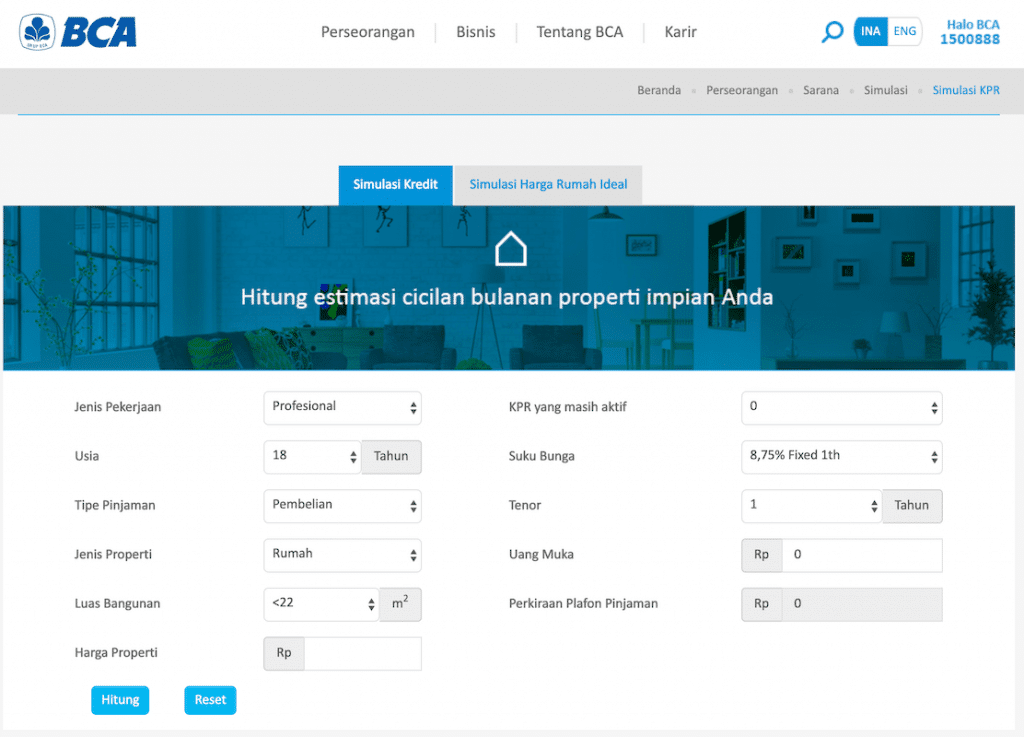Open the Jenis Properti dropdown
1024x737 pixels.
pos(342,554)
